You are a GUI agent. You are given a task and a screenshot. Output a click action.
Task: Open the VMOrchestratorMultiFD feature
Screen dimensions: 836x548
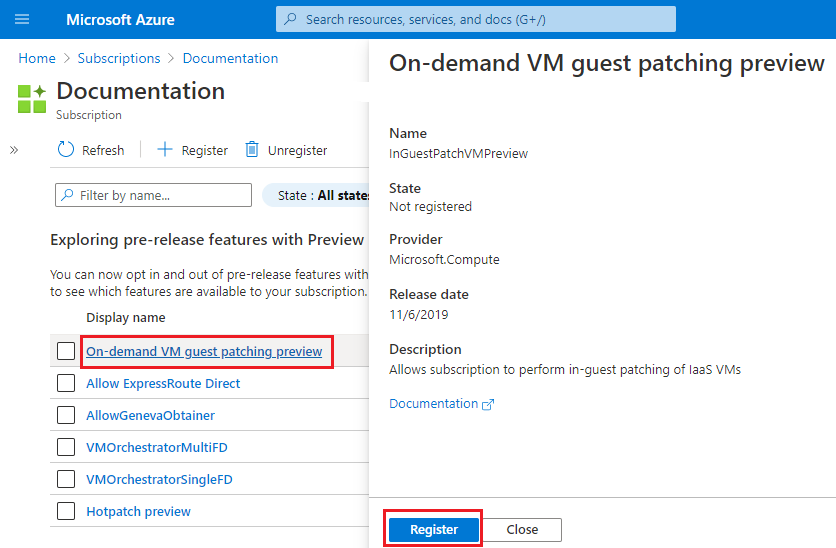157,447
